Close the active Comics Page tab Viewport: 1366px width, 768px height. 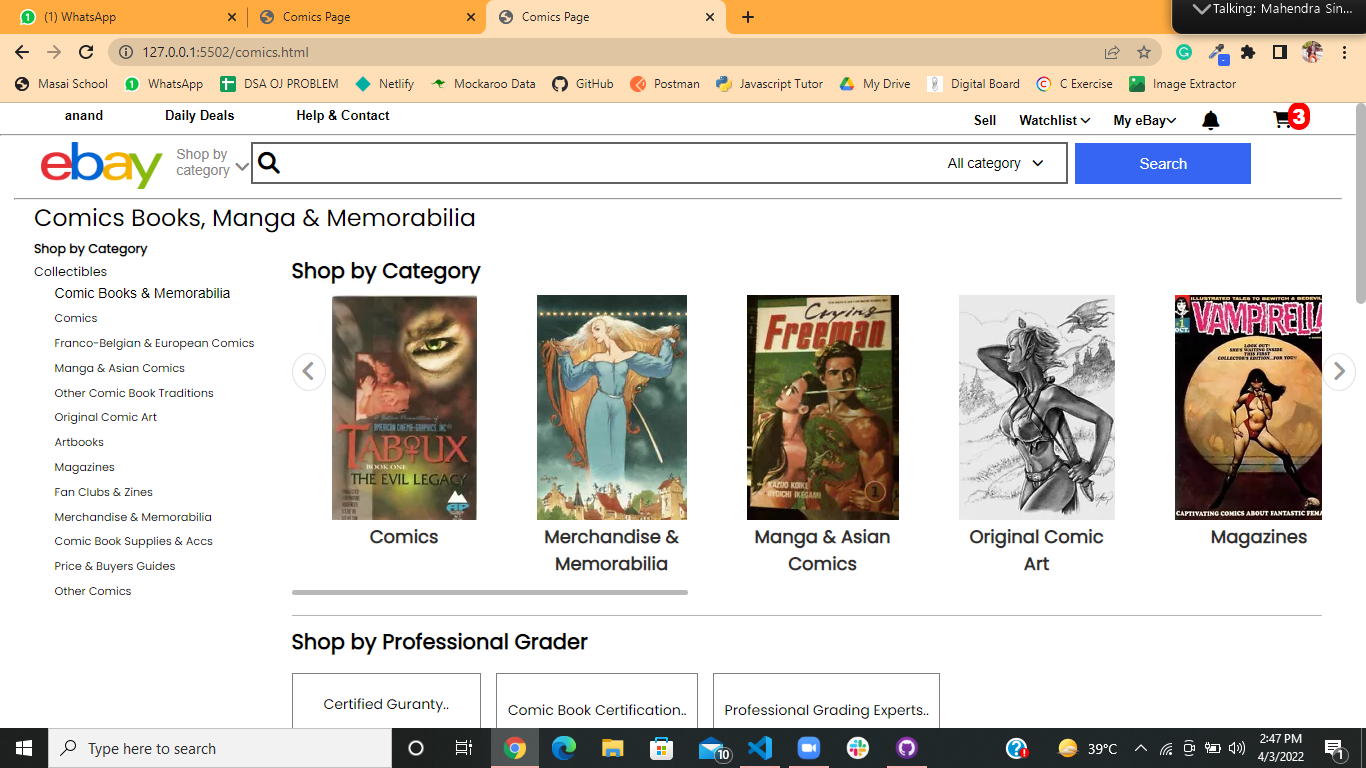point(710,17)
